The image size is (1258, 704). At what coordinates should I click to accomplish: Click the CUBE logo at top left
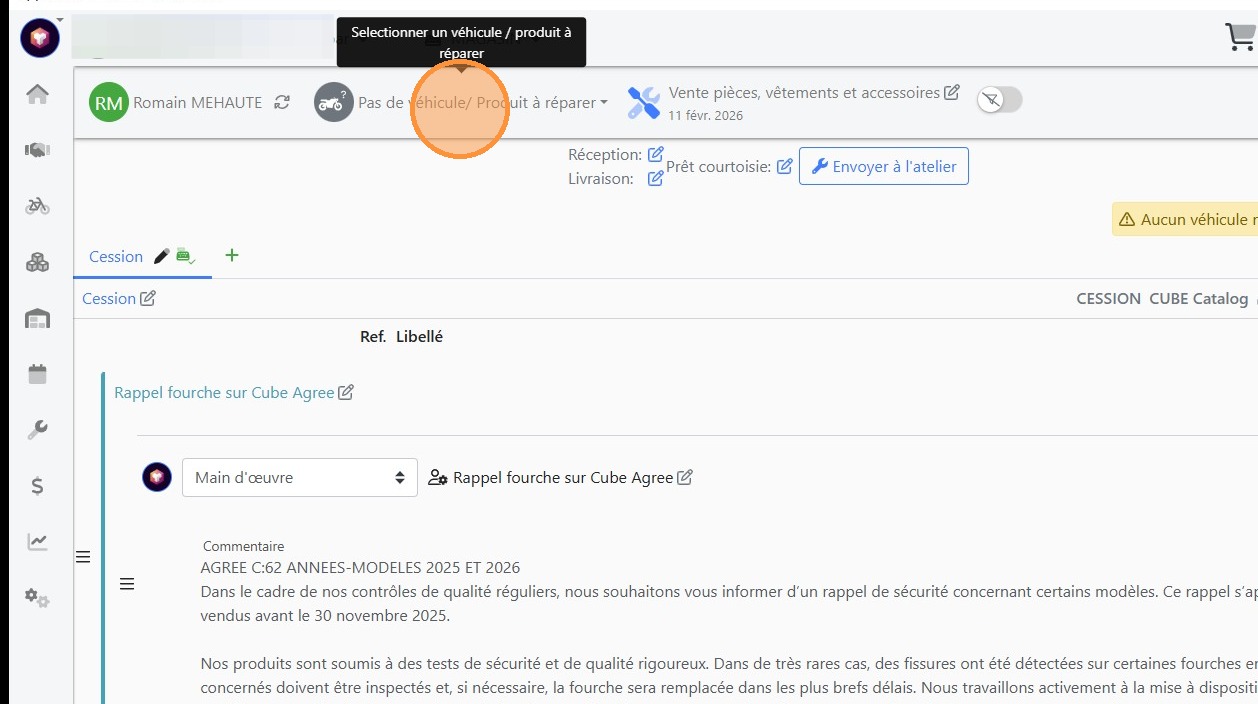(x=39, y=39)
